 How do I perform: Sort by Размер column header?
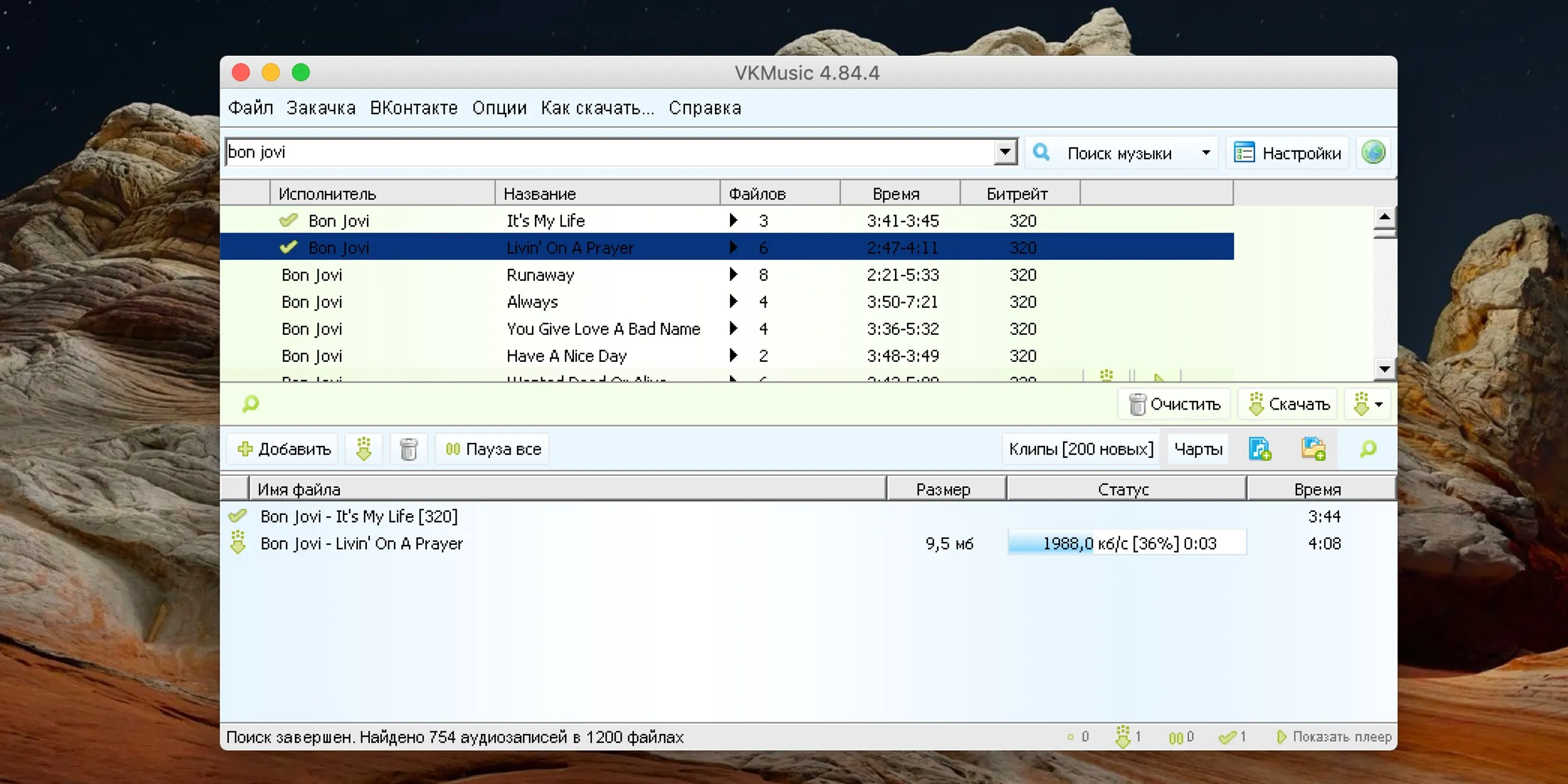(946, 489)
